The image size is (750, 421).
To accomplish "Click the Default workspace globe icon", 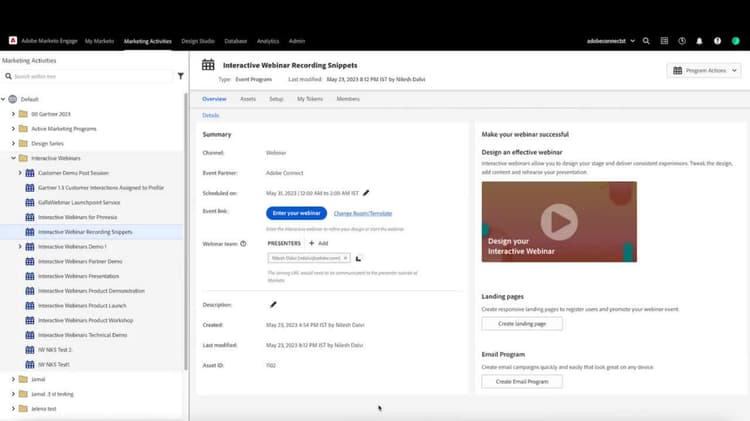I will tap(13, 99).
